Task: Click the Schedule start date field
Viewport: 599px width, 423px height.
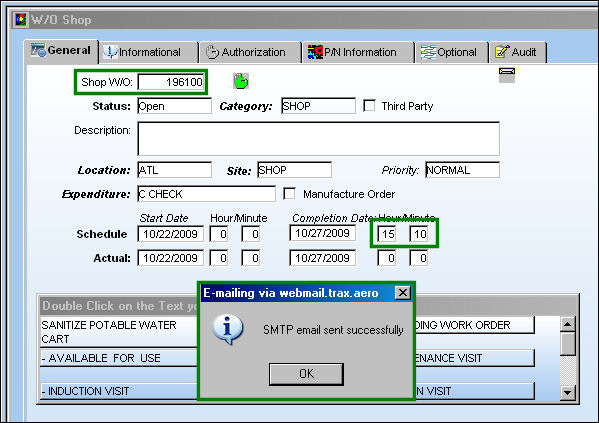Action: (170, 234)
